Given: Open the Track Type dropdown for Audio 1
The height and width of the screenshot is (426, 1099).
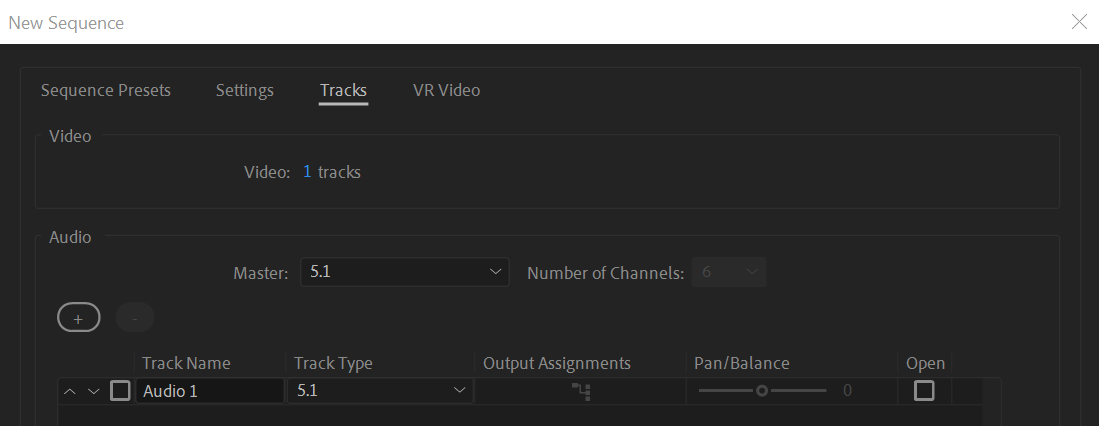Looking at the screenshot, I should coord(379,391).
